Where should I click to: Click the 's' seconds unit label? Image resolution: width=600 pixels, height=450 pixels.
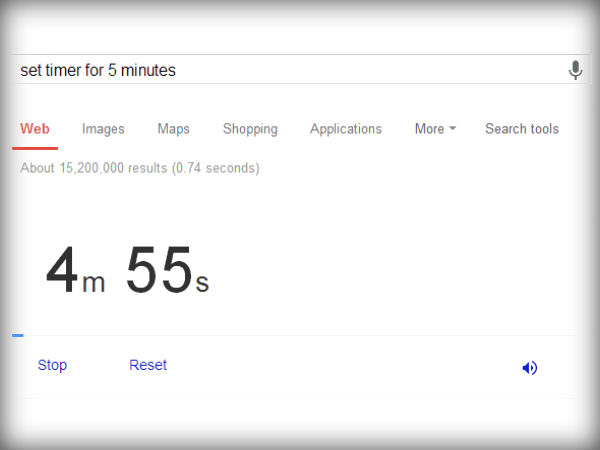[202, 284]
